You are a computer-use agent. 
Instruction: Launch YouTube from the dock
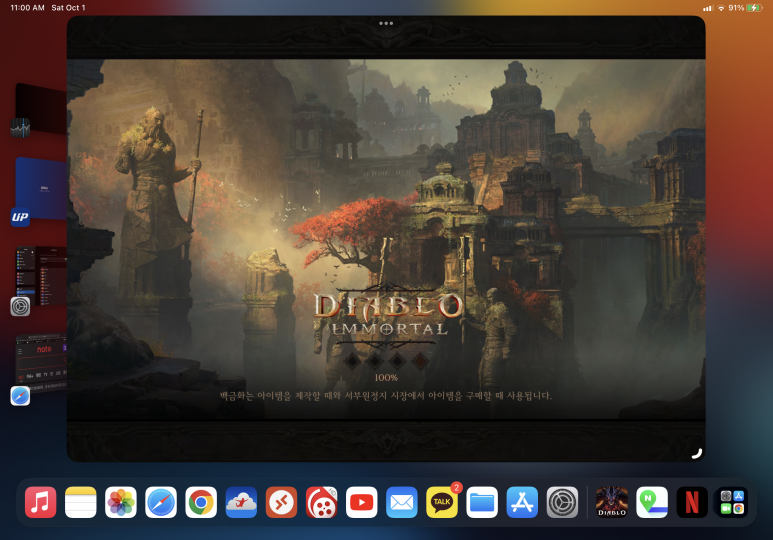point(361,502)
